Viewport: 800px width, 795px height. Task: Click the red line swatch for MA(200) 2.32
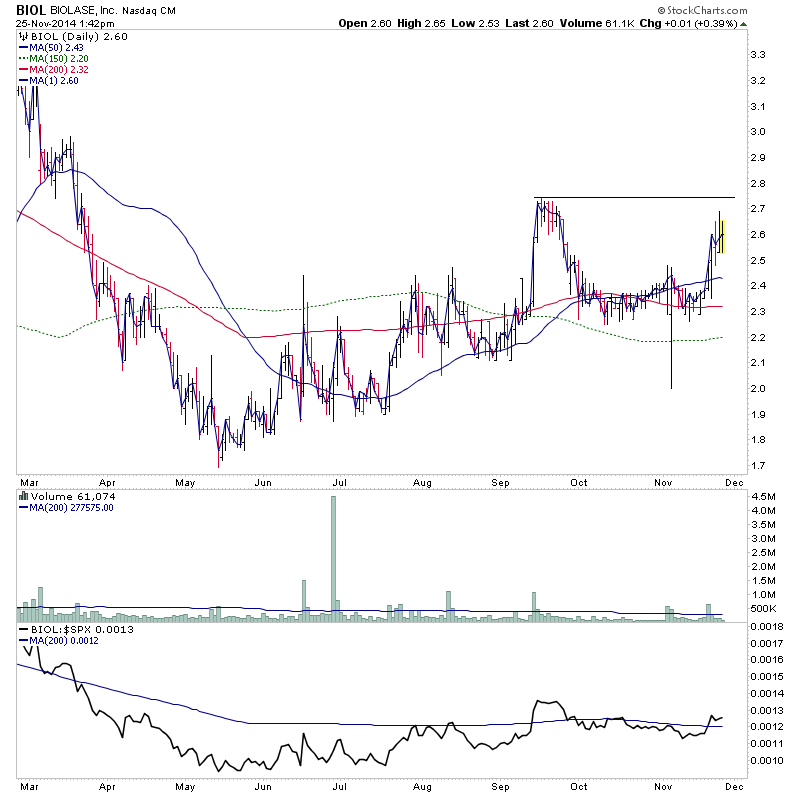coord(23,70)
